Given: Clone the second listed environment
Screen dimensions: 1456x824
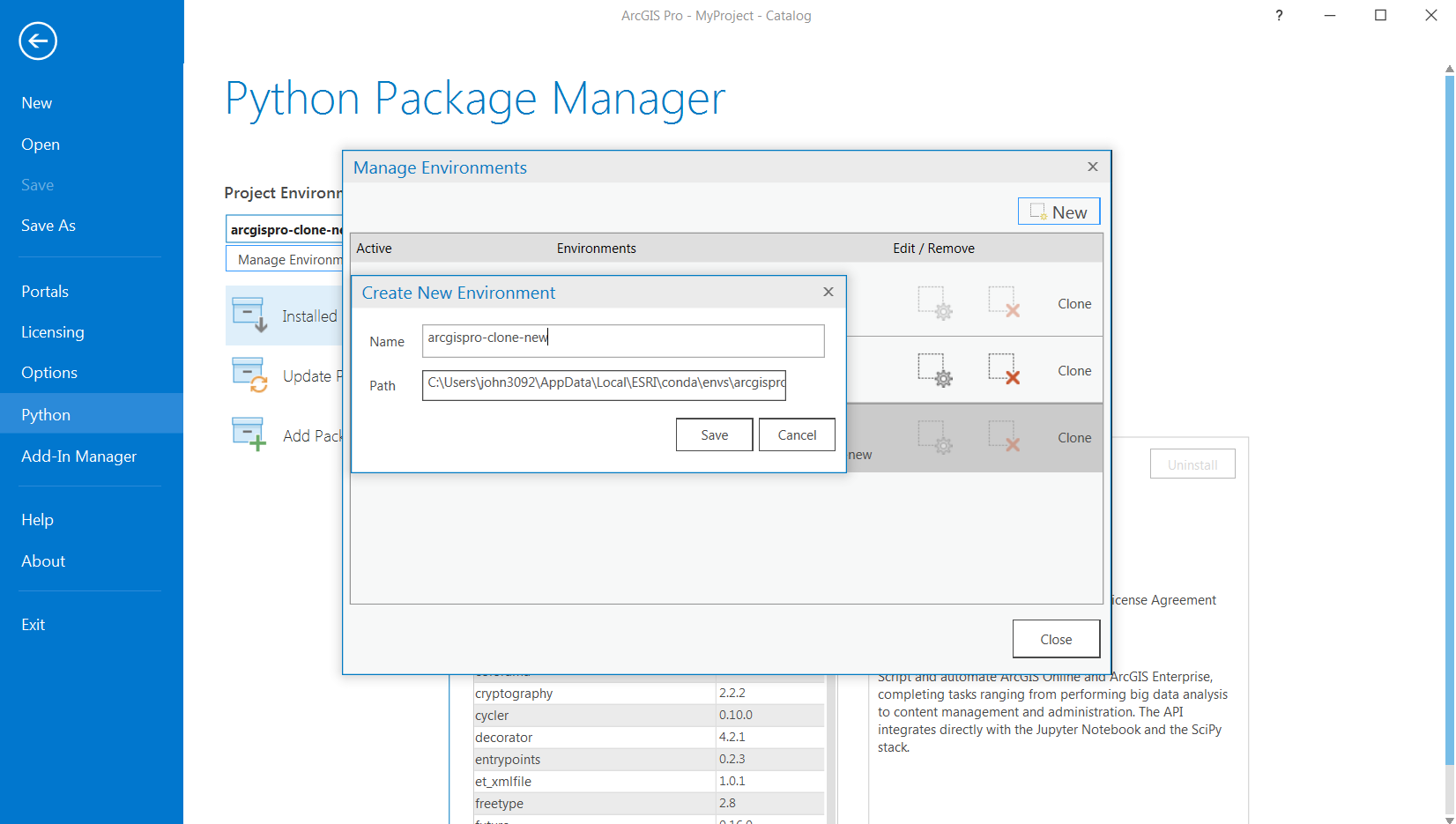Looking at the screenshot, I should 1074,371.
